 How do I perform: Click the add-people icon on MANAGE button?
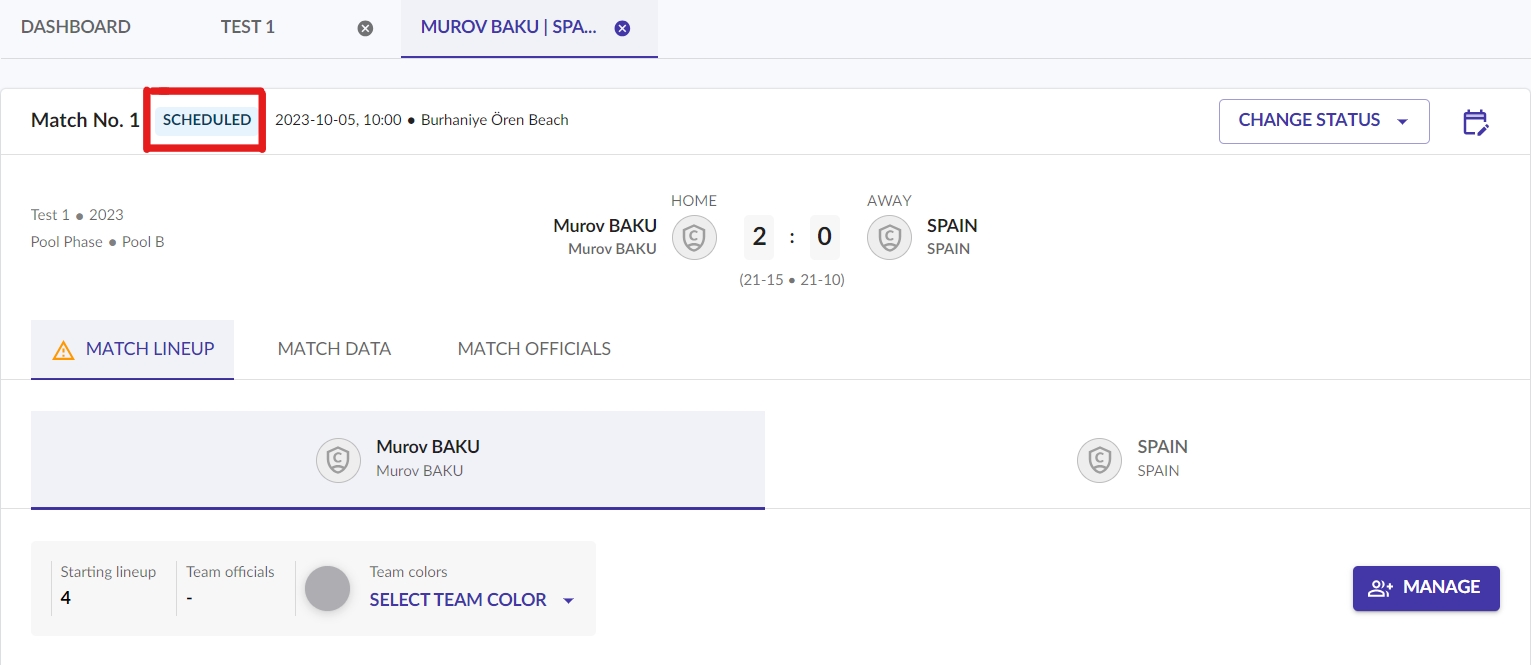1381,588
